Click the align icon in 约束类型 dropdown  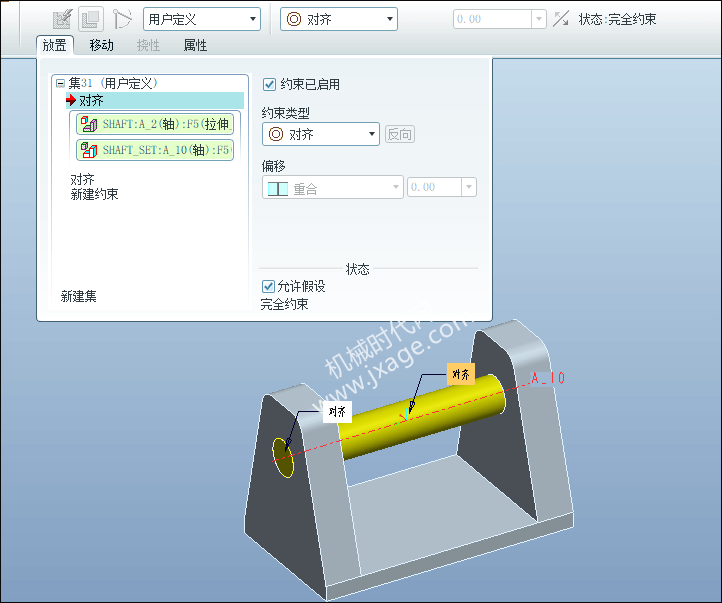(x=276, y=134)
